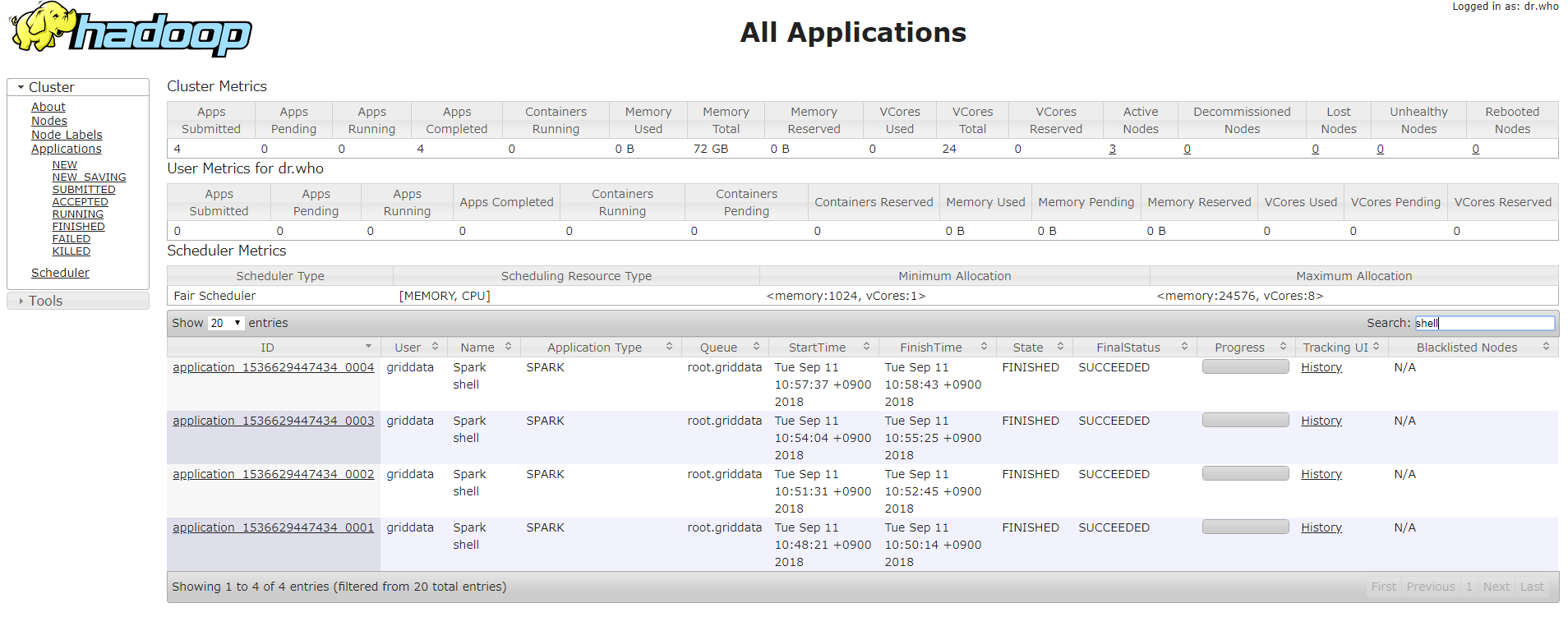Sort by State column arrows
This screenshot has height=640, width=1568.
click(1060, 347)
